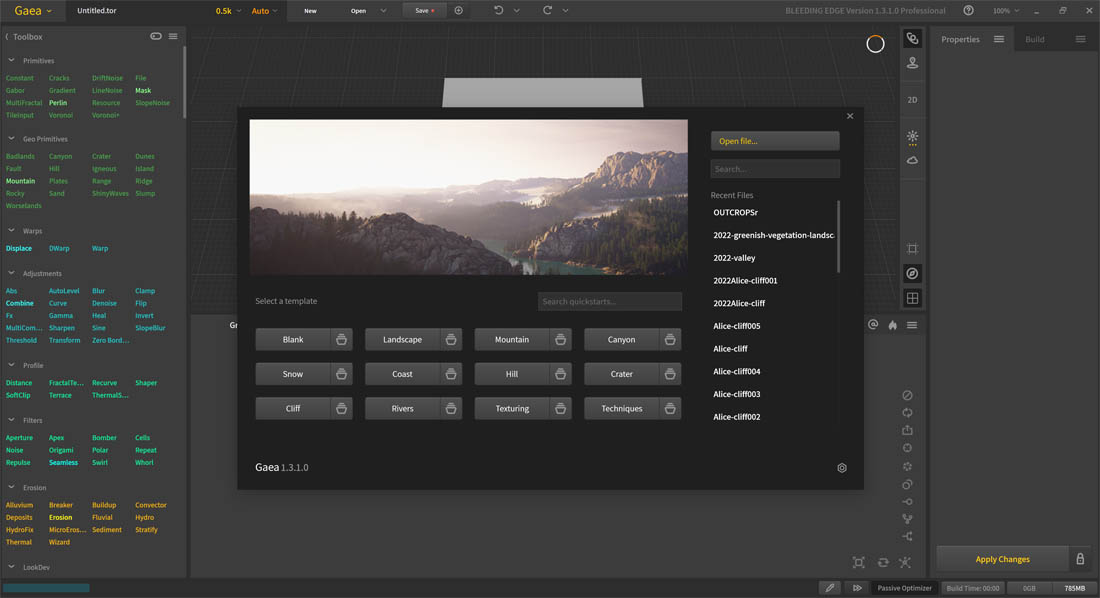Select the Combine node in Toolbox
This screenshot has height=598, width=1100.
click(20, 303)
